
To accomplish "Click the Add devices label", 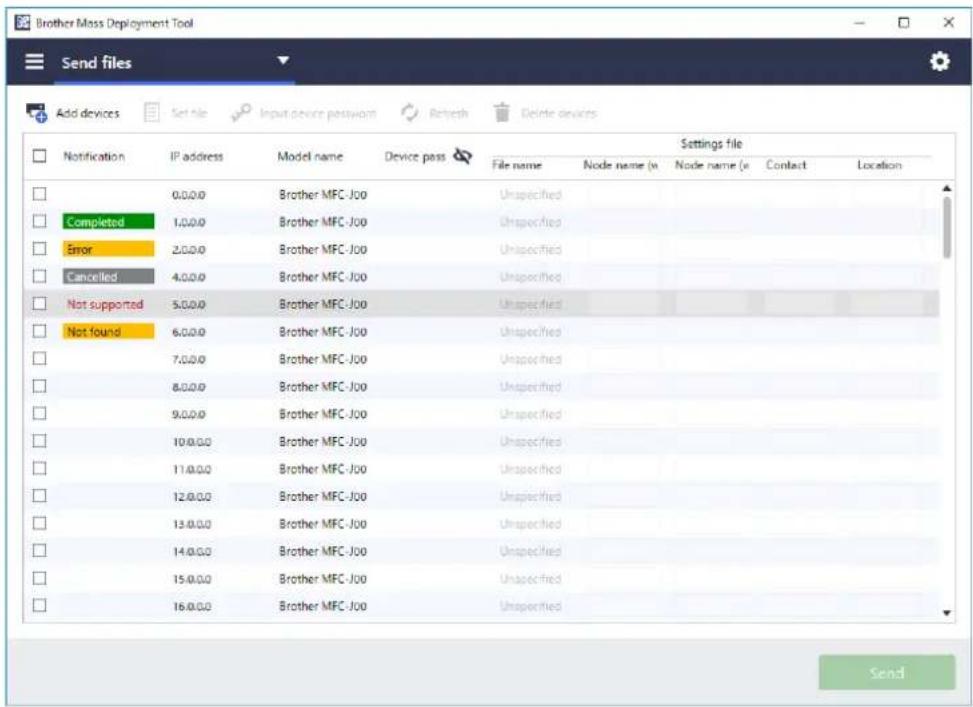I will point(87,113).
